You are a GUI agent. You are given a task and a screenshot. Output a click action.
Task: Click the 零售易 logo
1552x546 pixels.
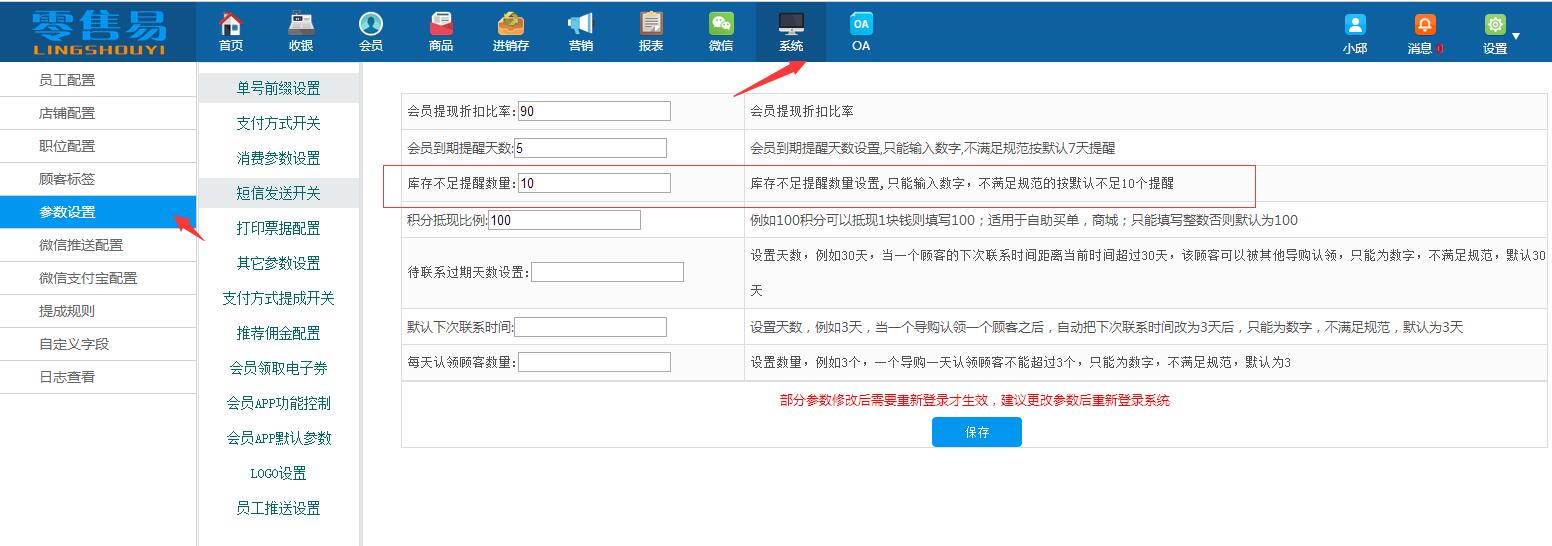99,32
